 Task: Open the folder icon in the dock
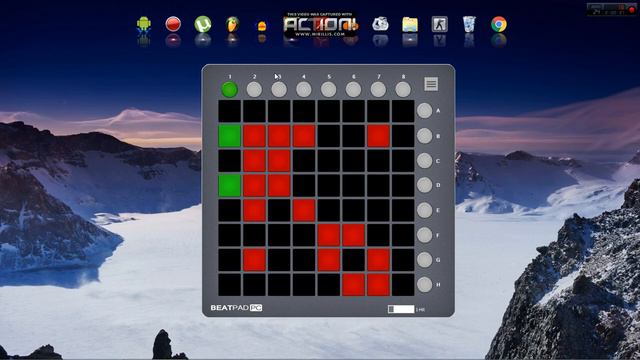[410, 24]
